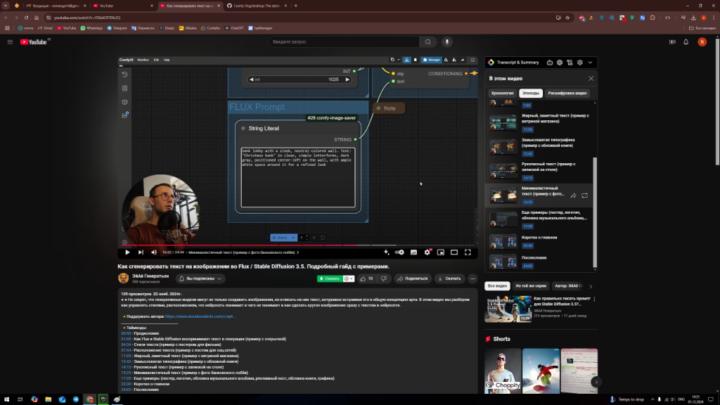
Task: Jump to 'Стили текста' timestamp in description
Action: [126, 344]
